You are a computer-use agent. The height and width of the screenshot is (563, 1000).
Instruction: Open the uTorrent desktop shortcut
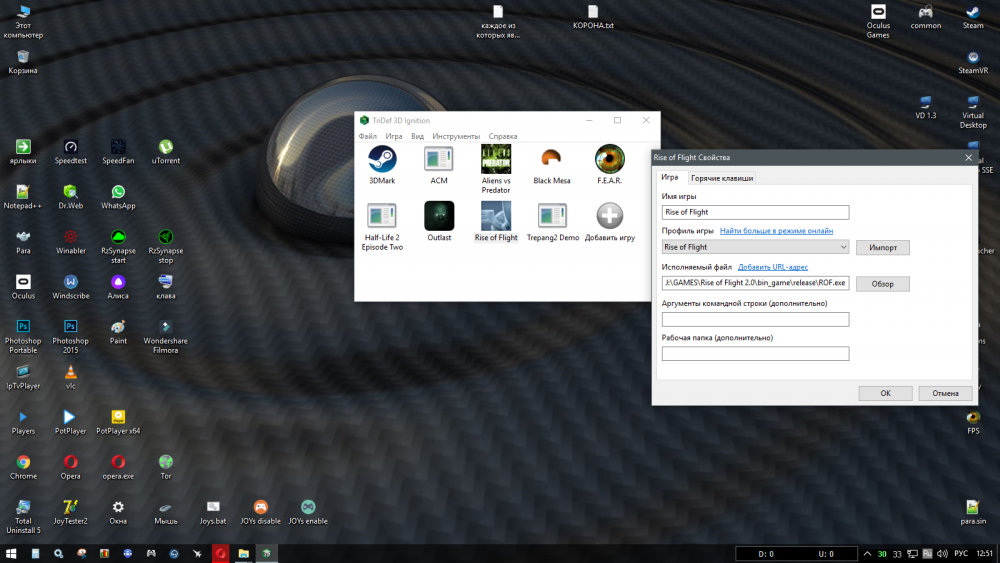coord(166,147)
